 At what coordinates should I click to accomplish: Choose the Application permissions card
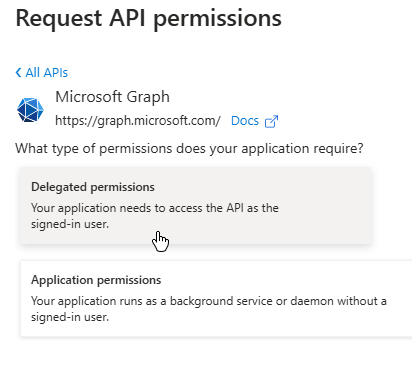pyautogui.click(x=216, y=299)
